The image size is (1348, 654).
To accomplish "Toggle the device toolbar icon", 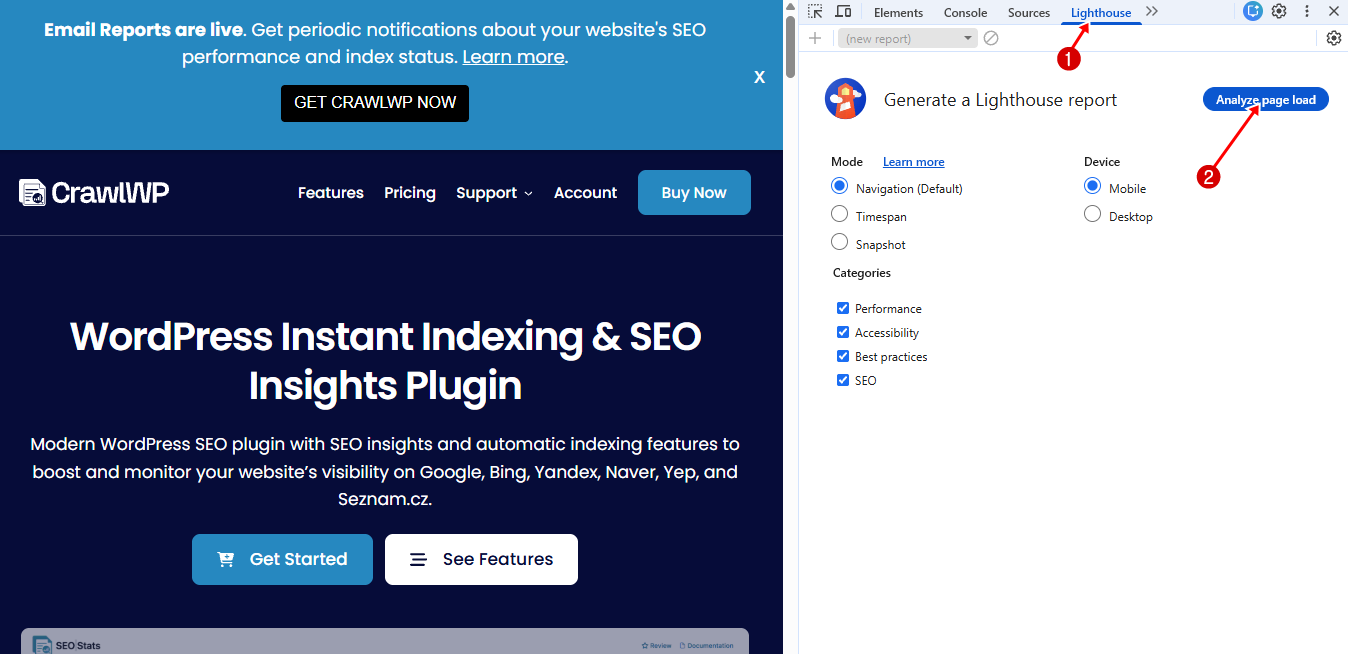I will coord(843,12).
